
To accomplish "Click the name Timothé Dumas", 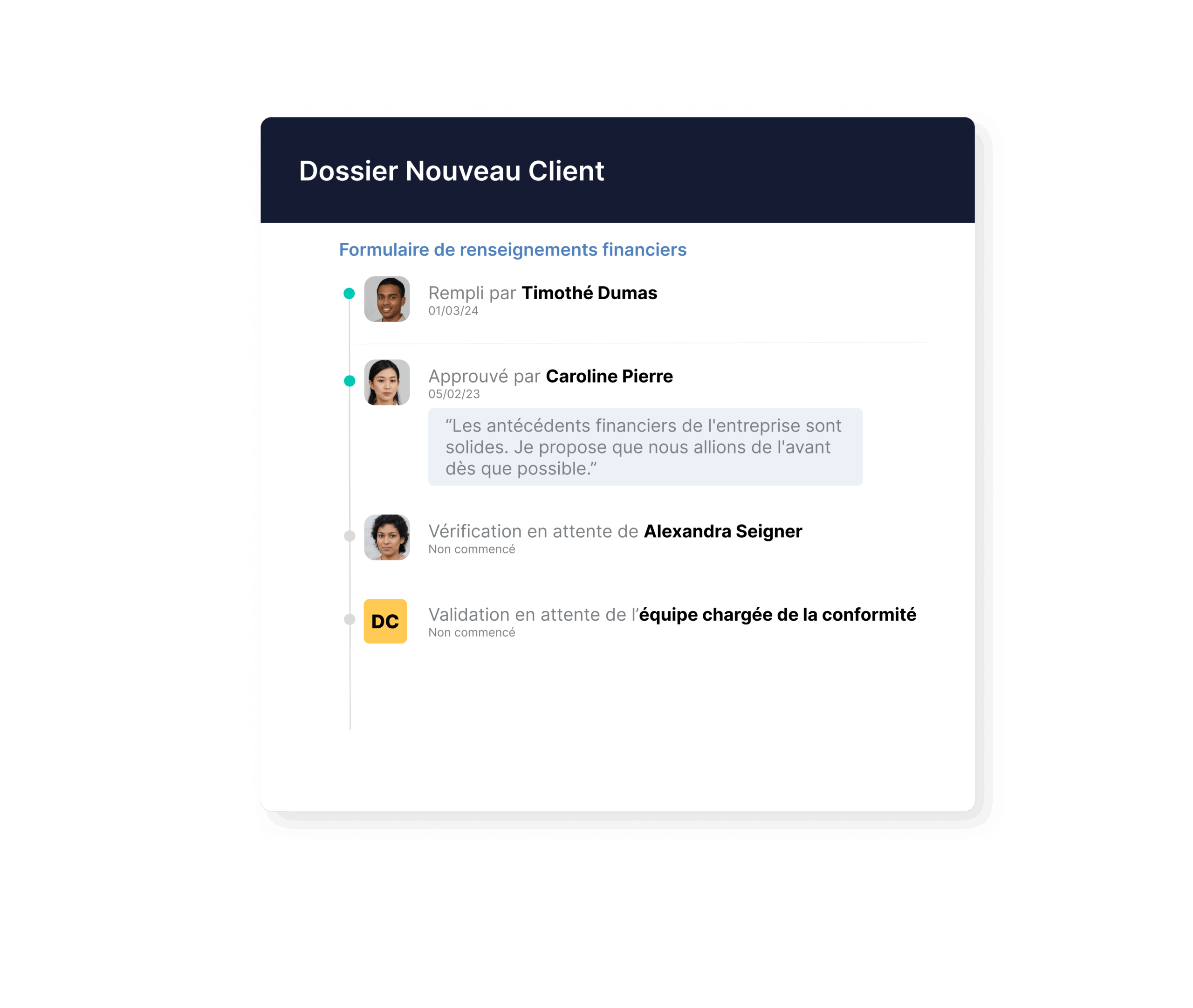I will click(x=589, y=293).
